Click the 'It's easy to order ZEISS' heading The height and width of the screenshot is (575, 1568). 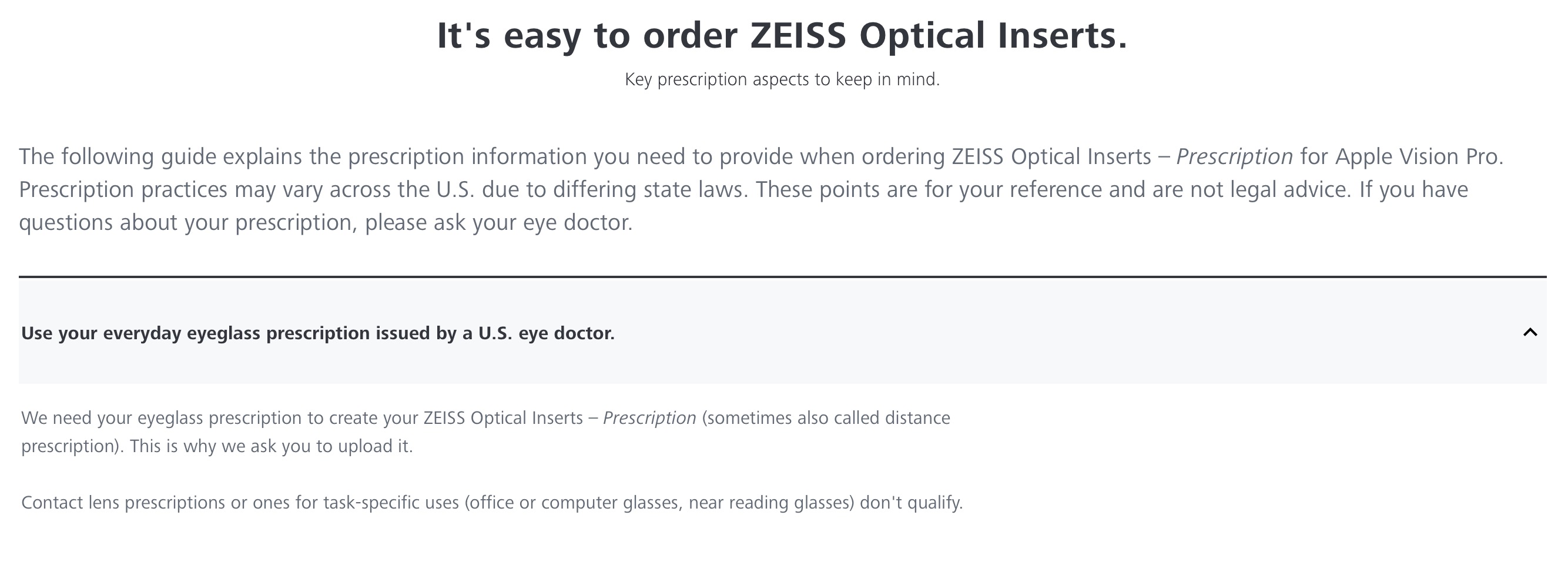(782, 35)
